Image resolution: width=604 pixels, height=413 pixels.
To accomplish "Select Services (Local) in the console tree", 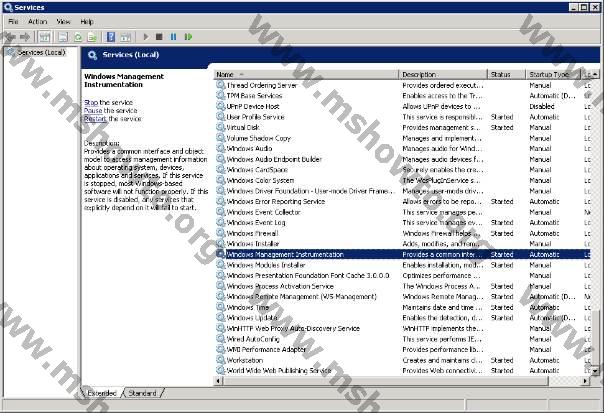I will [x=42, y=52].
